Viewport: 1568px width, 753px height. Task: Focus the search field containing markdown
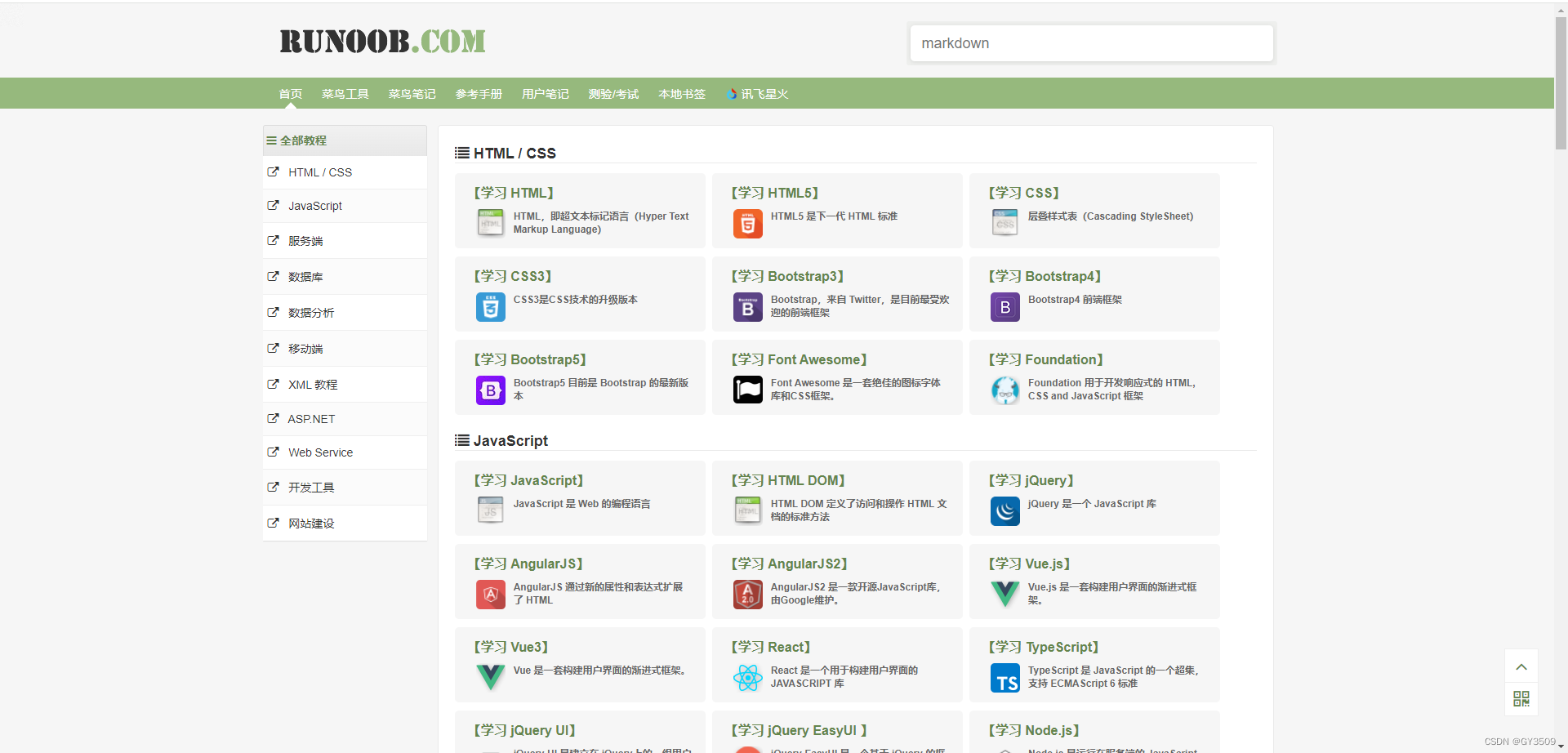(1091, 43)
